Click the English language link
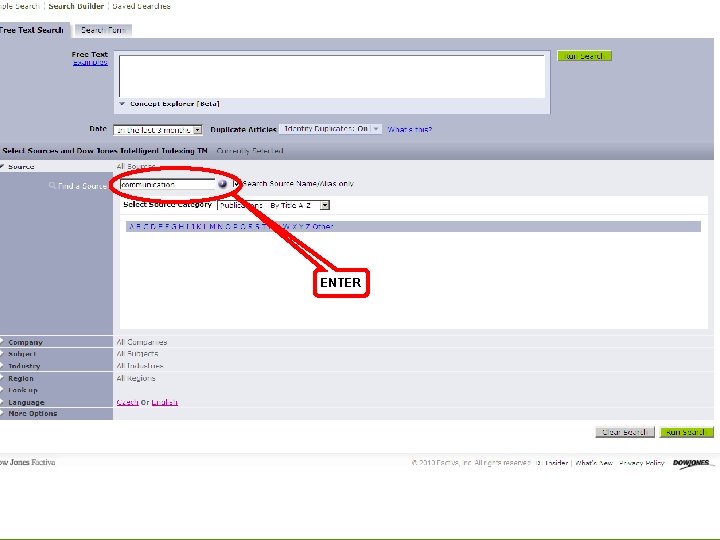Viewport: 720px width, 540px height. pyautogui.click(x=164, y=402)
